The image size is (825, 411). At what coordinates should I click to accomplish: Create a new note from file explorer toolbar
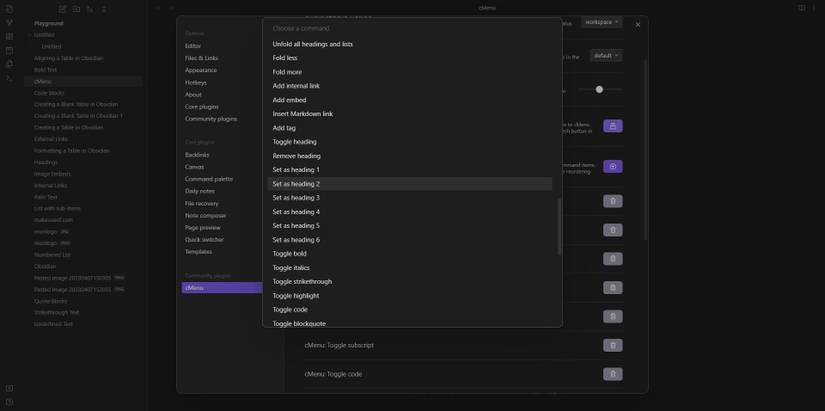tap(63, 9)
